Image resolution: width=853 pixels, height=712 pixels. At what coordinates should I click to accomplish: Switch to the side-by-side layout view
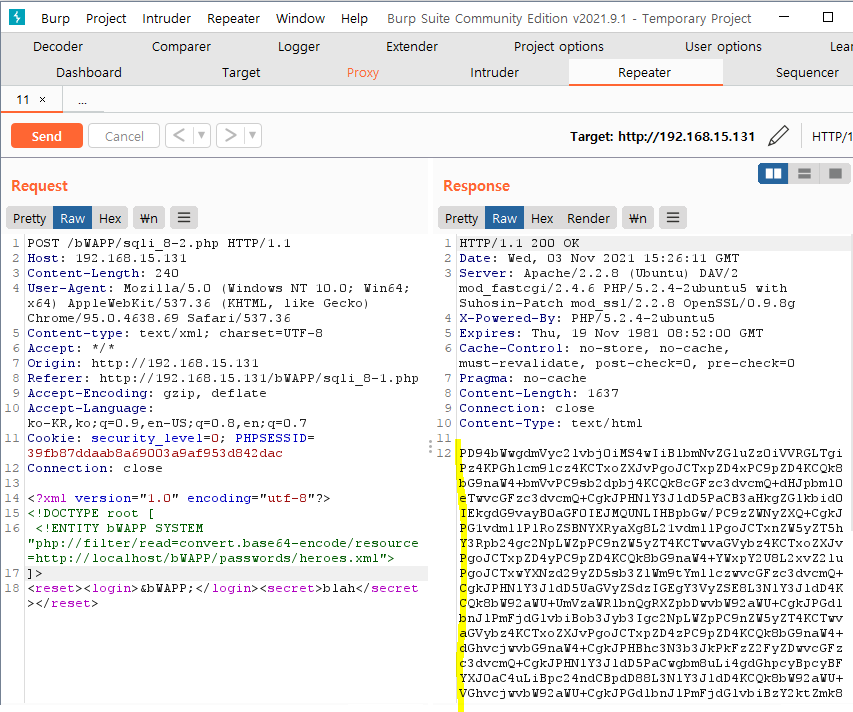point(773,174)
